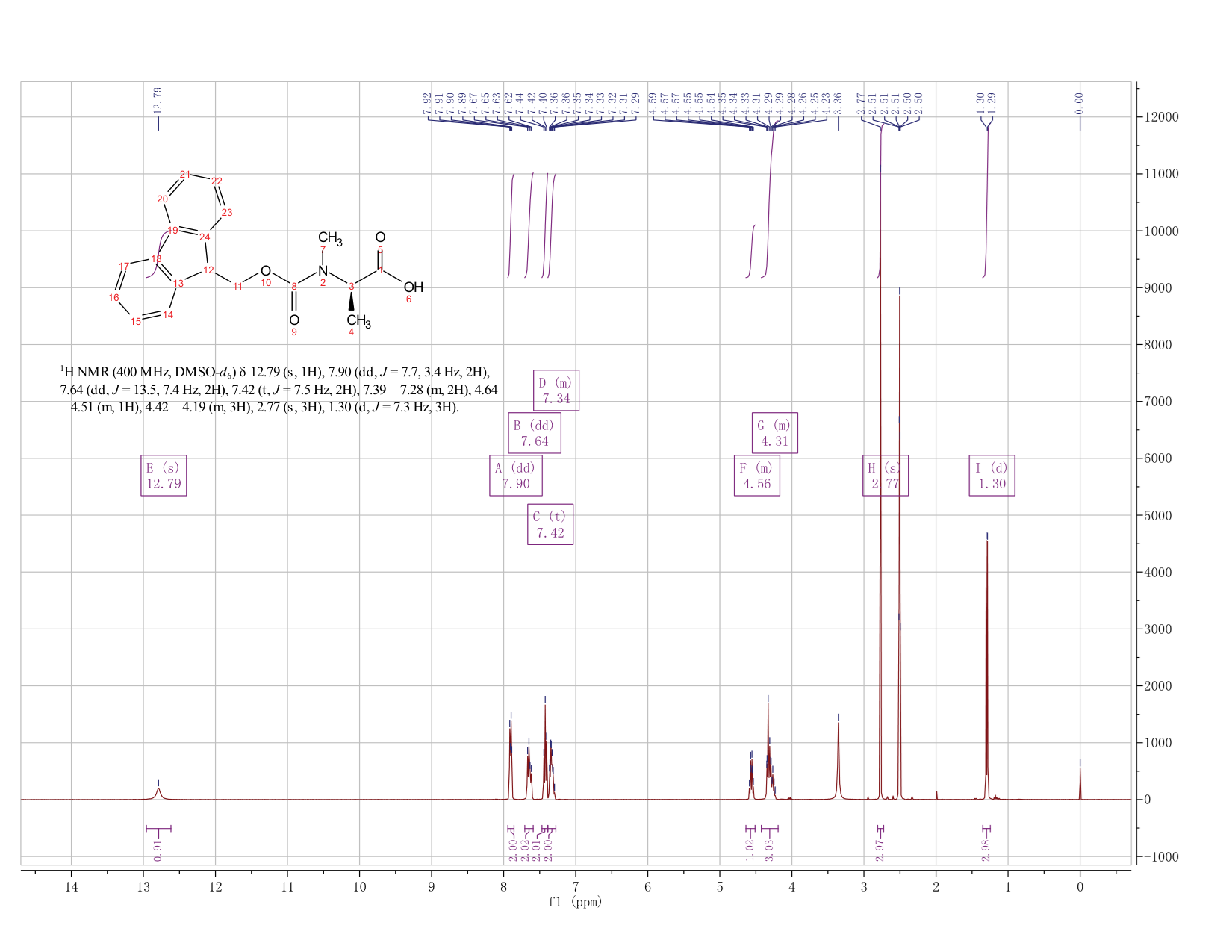The width and height of the screenshot is (1232, 952).
Task: Click the 3.03 integral value label
Action: (x=770, y=850)
